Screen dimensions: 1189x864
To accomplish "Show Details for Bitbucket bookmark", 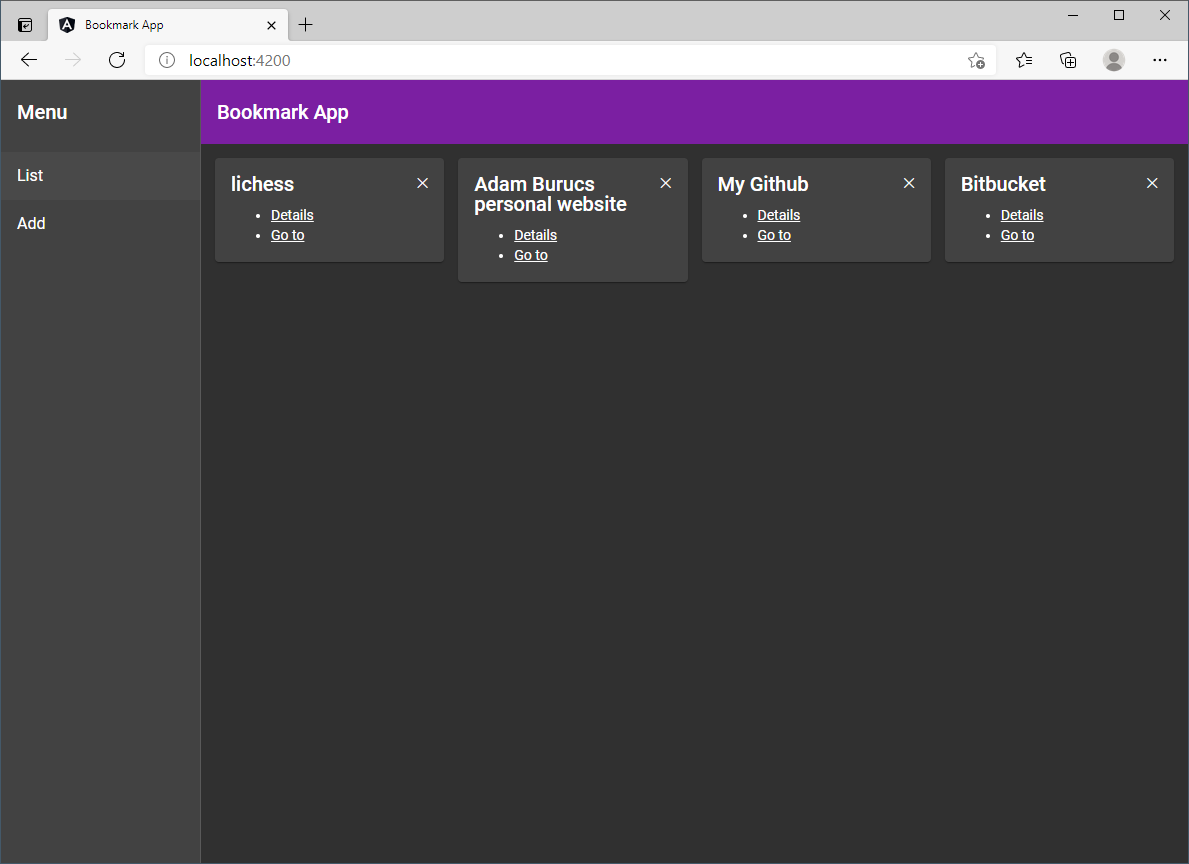I will coord(1022,215).
